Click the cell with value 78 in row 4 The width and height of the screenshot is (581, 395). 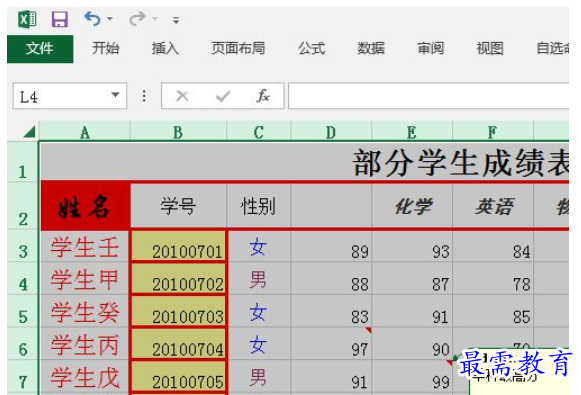pos(493,279)
